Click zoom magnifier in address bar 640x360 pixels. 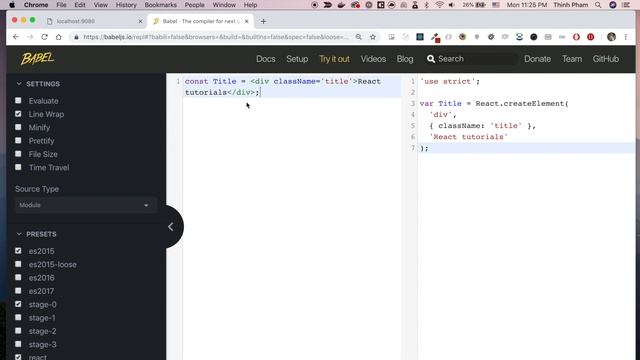(358, 37)
